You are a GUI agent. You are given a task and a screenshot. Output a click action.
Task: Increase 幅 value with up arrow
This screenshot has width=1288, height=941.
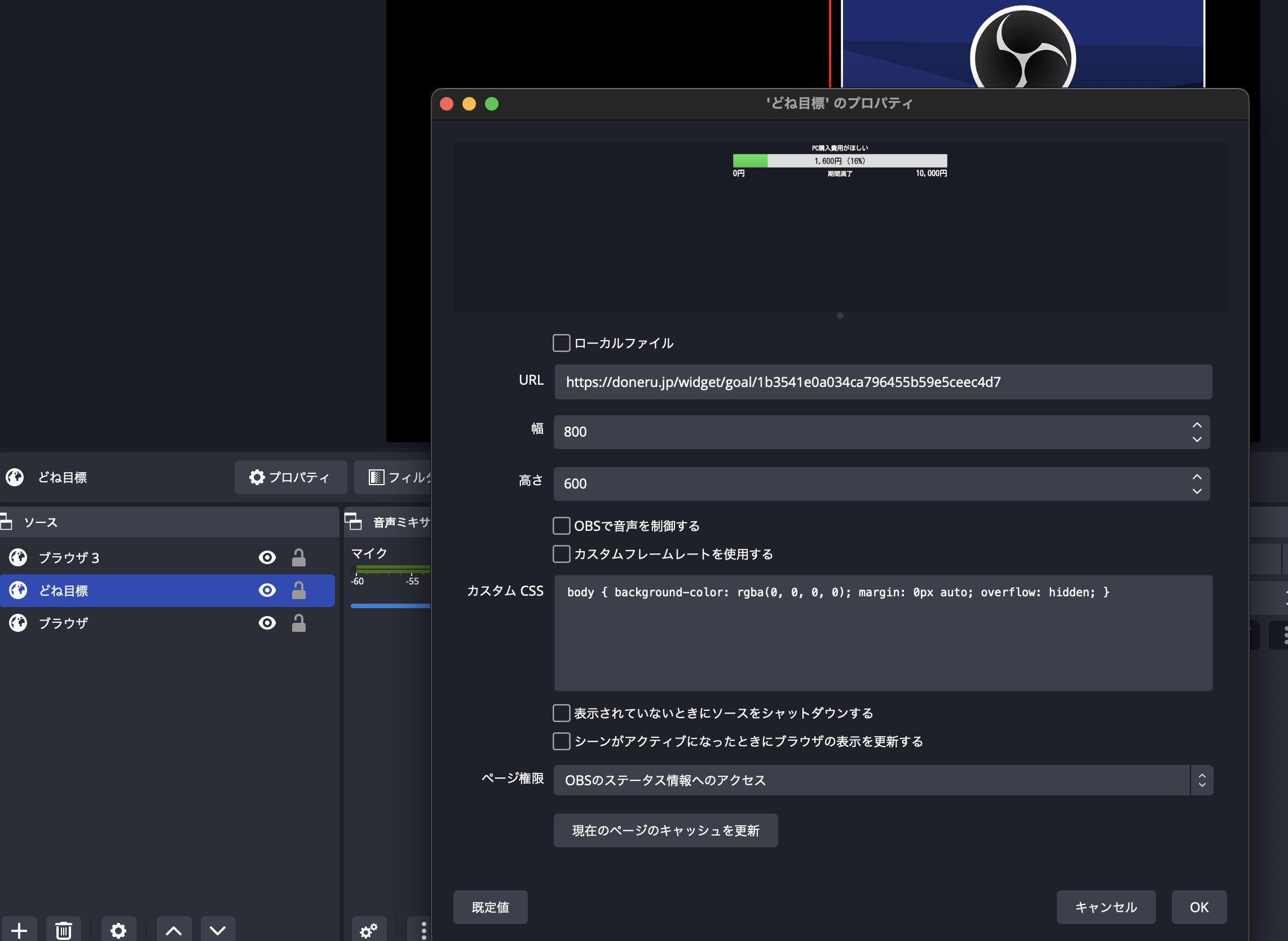[x=1197, y=425]
